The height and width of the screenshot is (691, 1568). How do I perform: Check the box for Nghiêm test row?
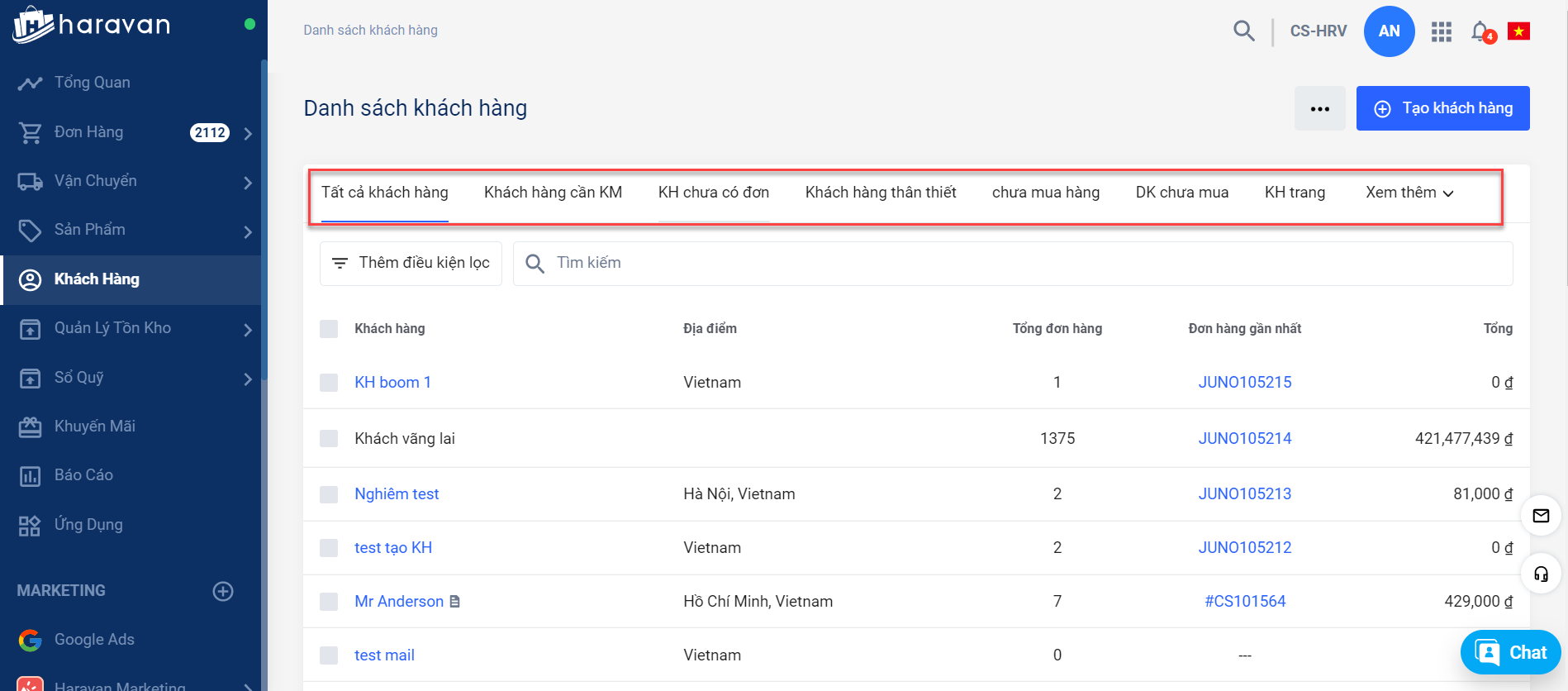point(329,494)
